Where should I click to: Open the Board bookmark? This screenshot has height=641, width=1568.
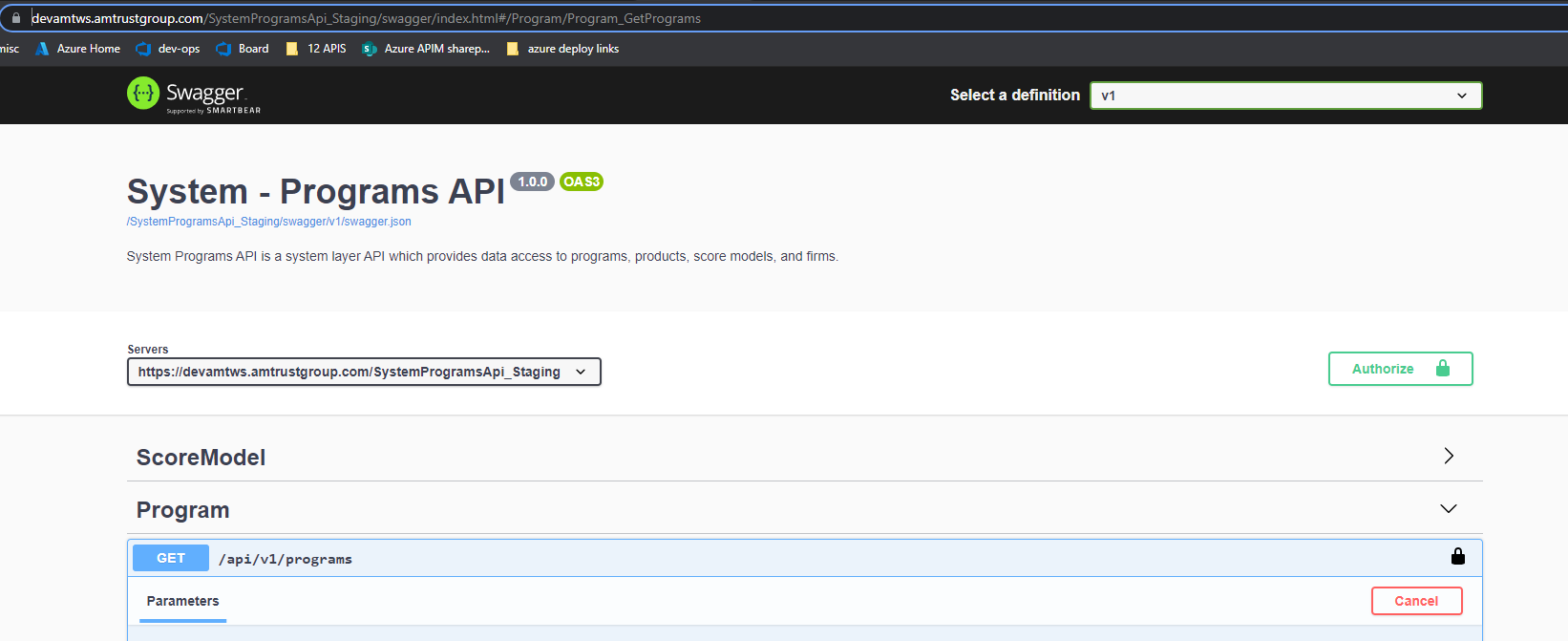(x=243, y=49)
